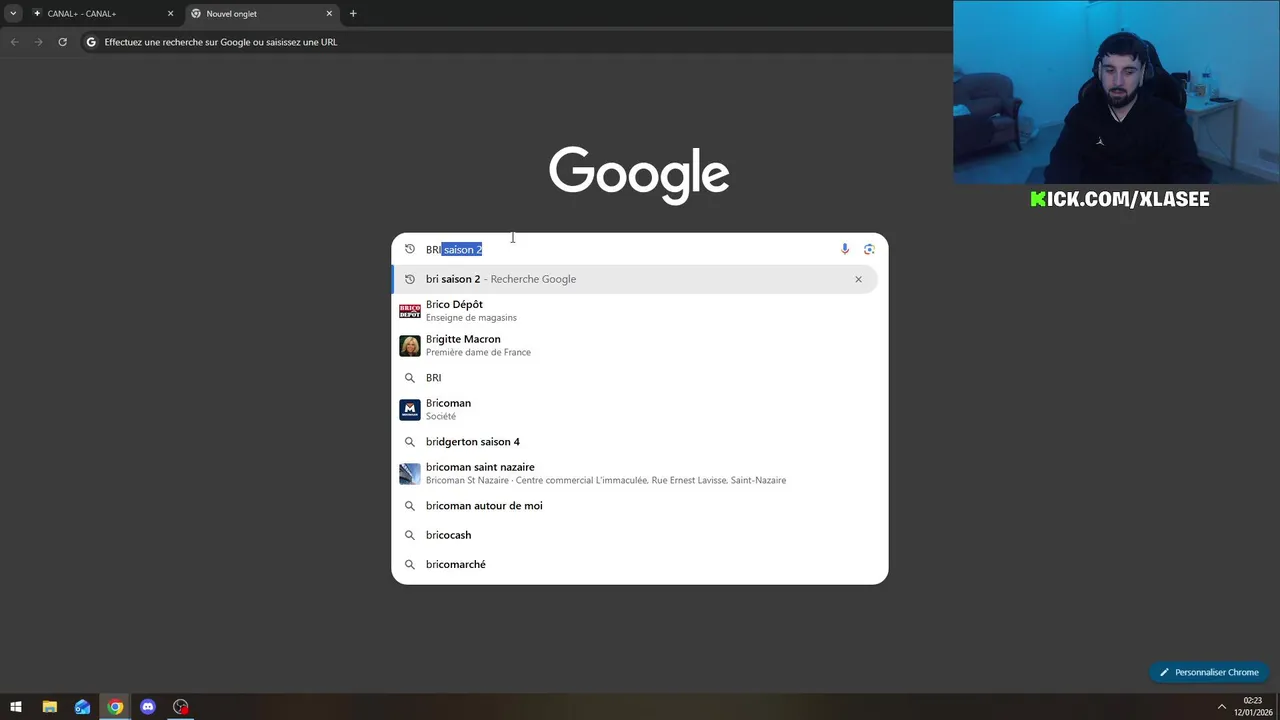Select the Nouvel onglet tab
Screen dimensions: 1280x720
pos(261,14)
